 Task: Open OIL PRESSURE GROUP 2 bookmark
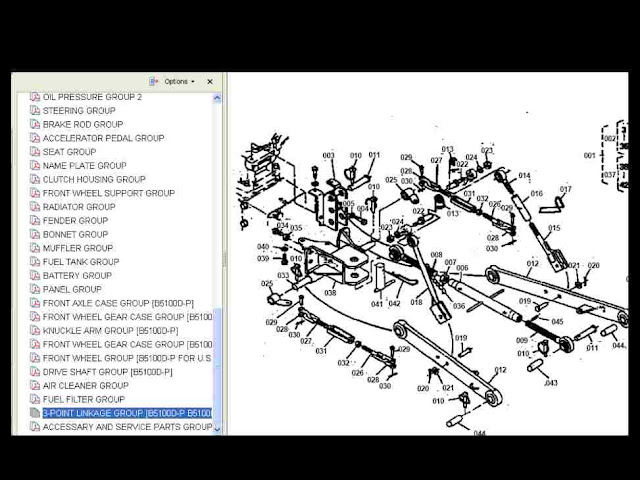tap(92, 97)
